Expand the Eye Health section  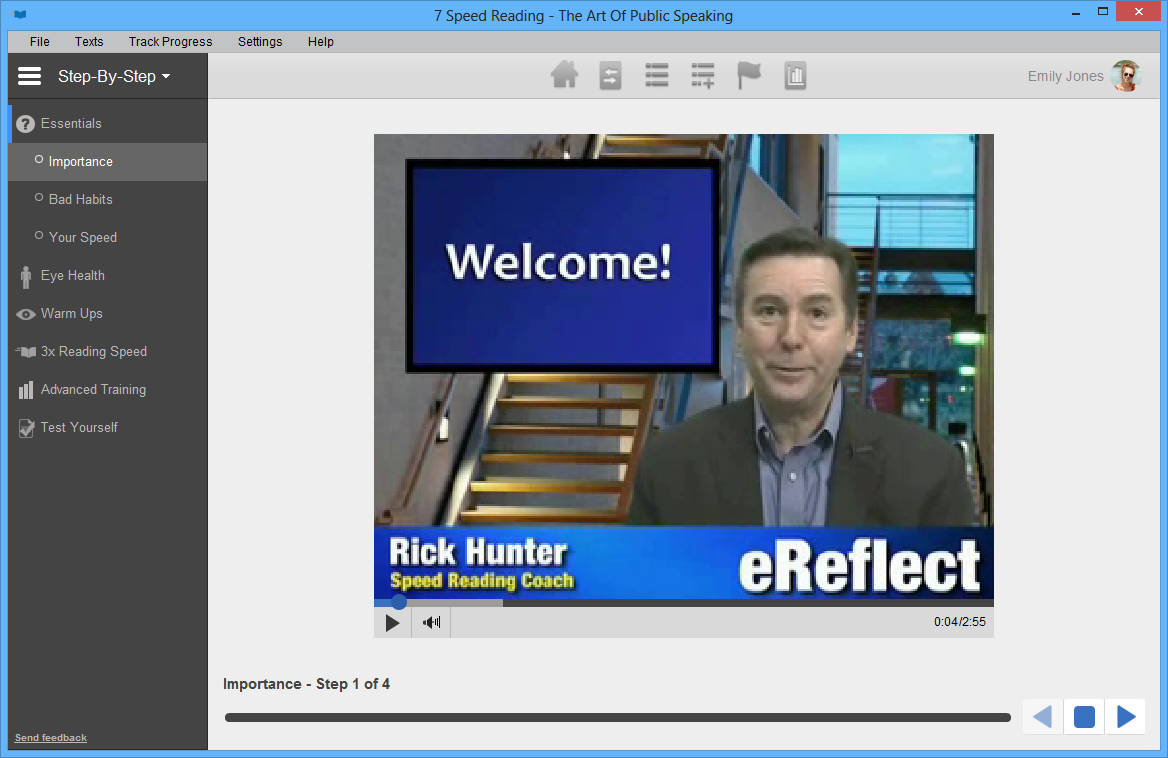point(72,275)
